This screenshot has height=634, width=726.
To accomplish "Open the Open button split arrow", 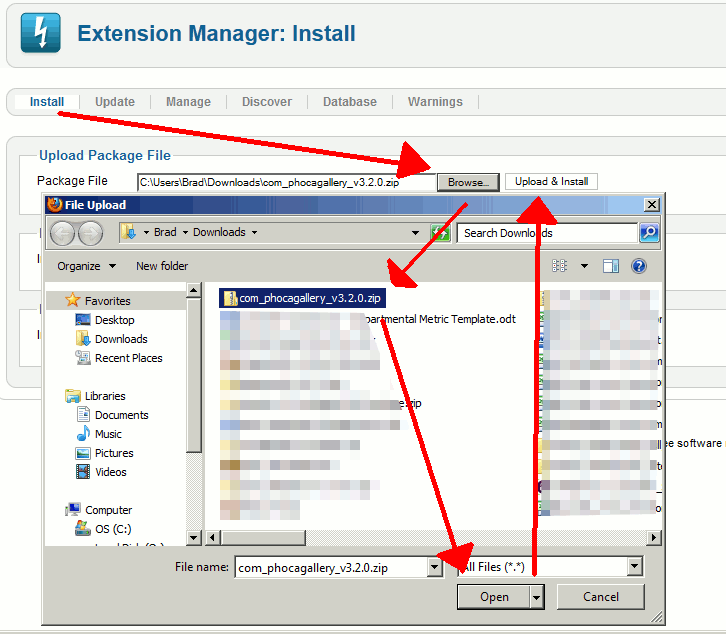I will pyautogui.click(x=536, y=597).
